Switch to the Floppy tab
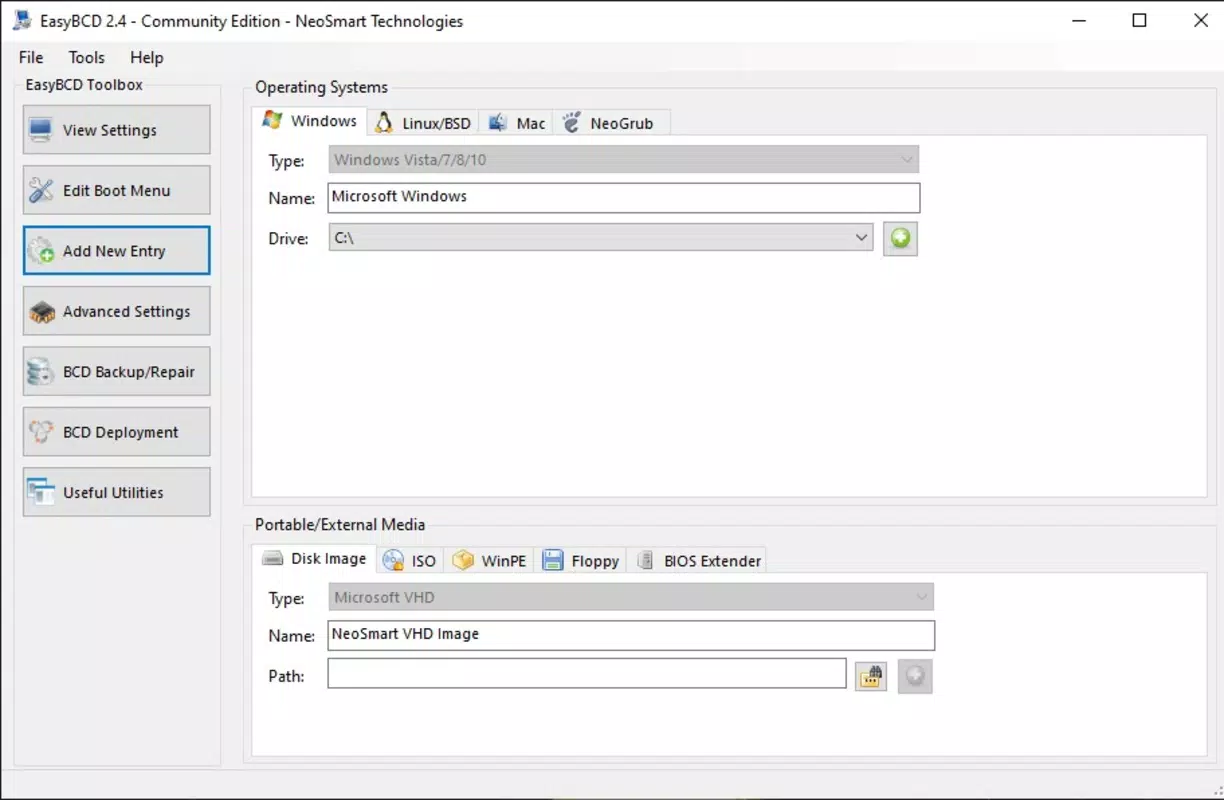The image size is (1224, 800). [x=582, y=560]
